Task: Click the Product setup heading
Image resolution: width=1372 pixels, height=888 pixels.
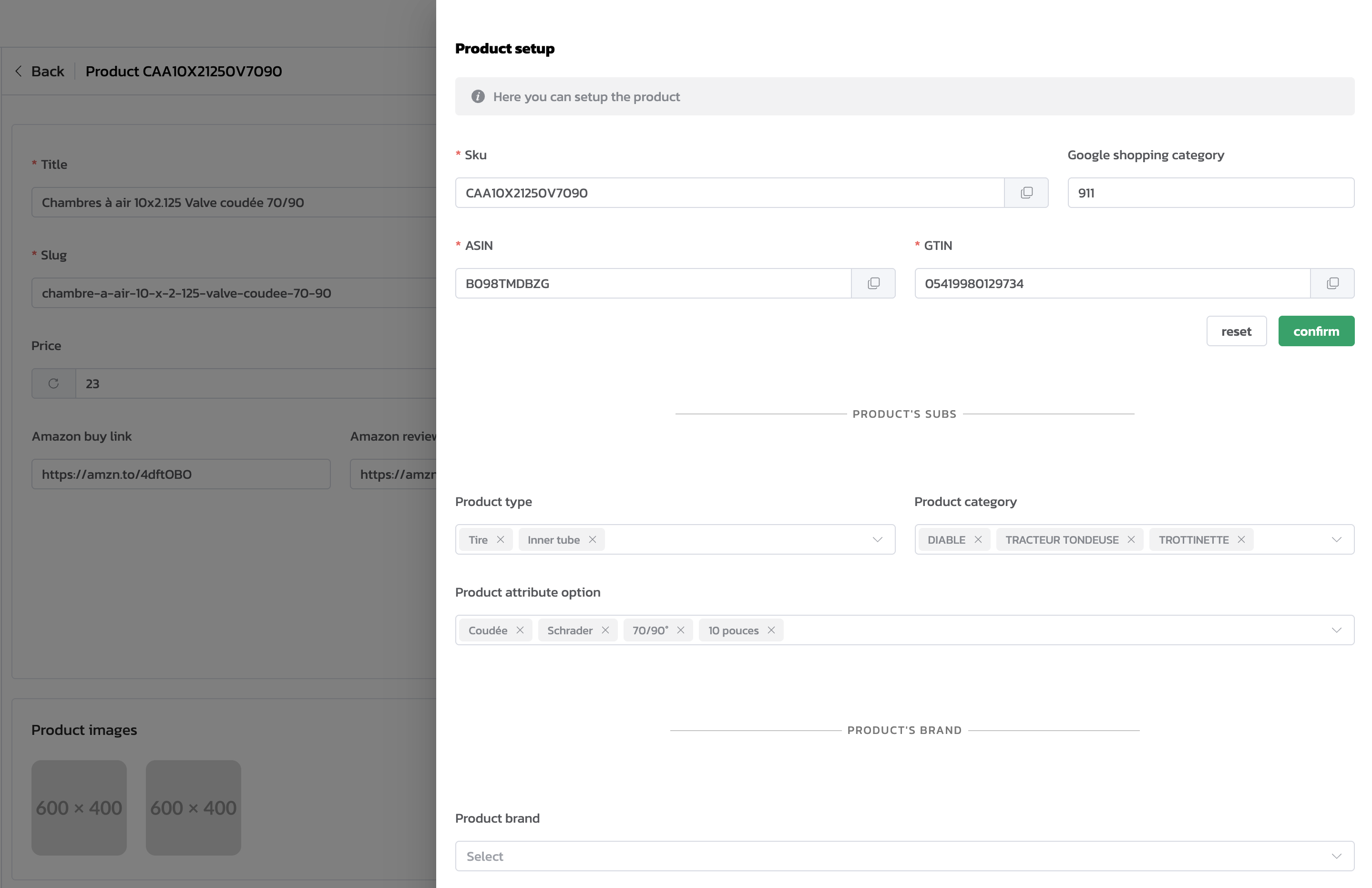Action: (505, 49)
